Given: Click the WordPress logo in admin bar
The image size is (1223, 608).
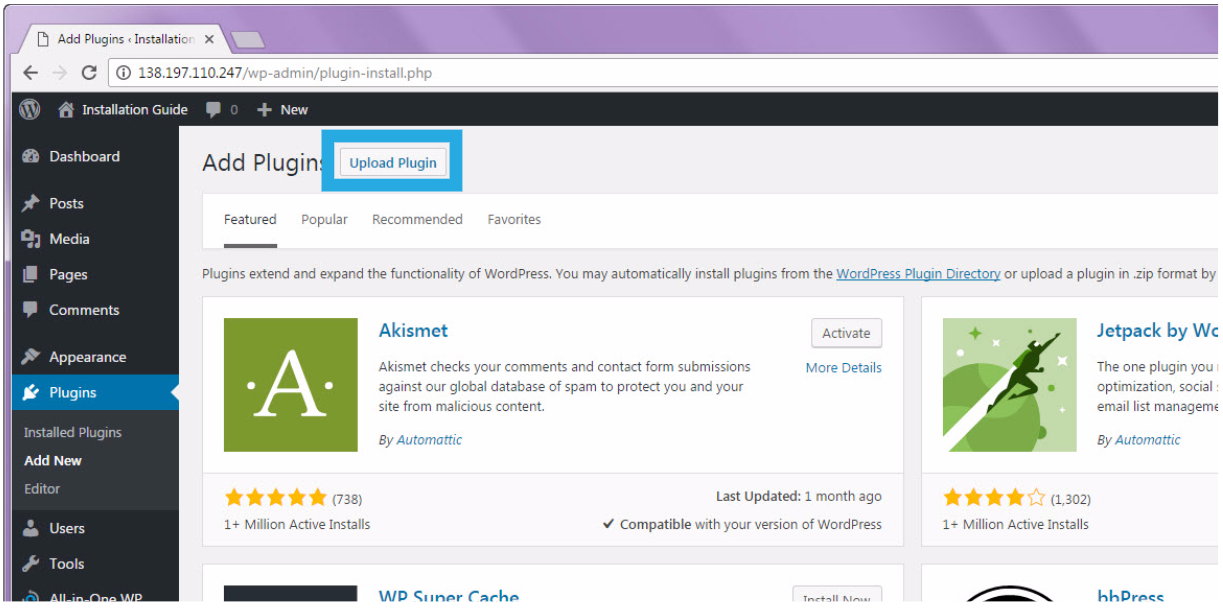Looking at the screenshot, I should tap(30, 109).
